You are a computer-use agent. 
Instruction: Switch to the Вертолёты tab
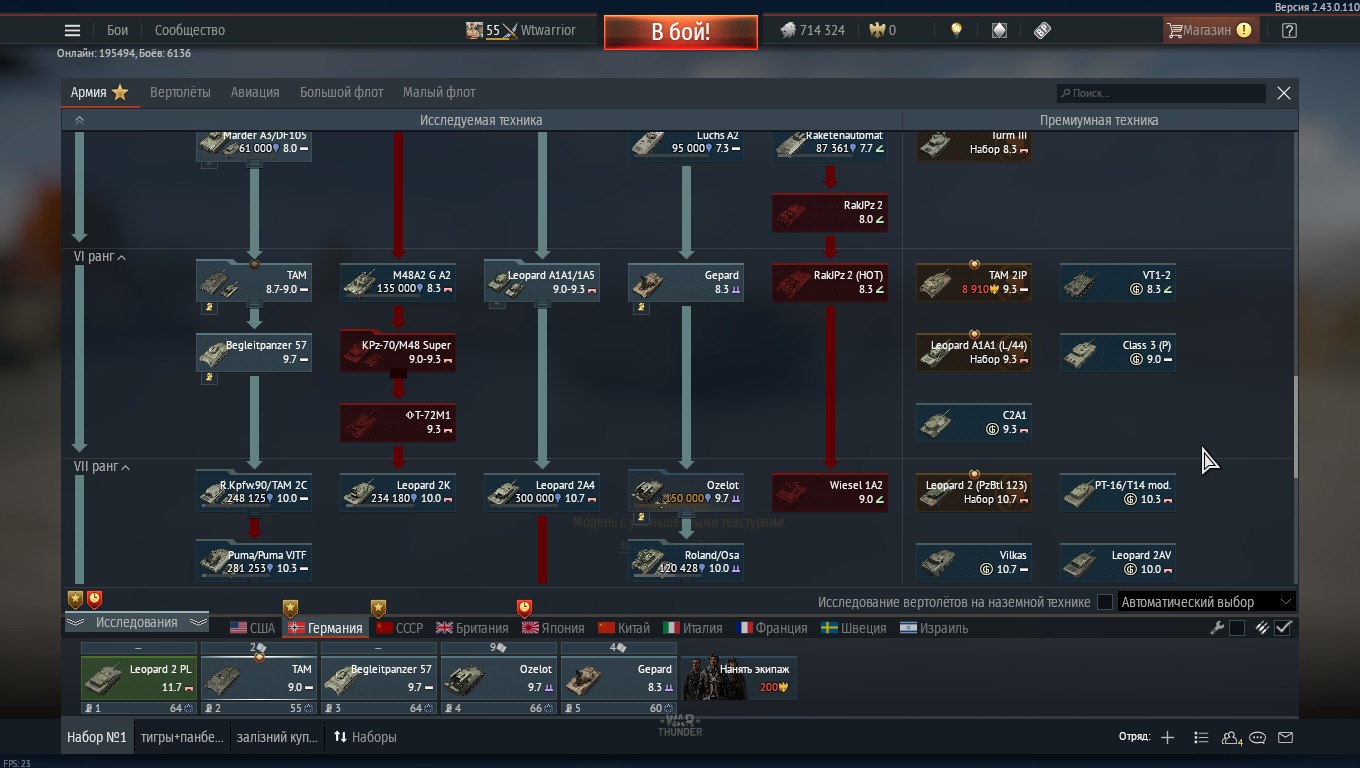coord(180,92)
